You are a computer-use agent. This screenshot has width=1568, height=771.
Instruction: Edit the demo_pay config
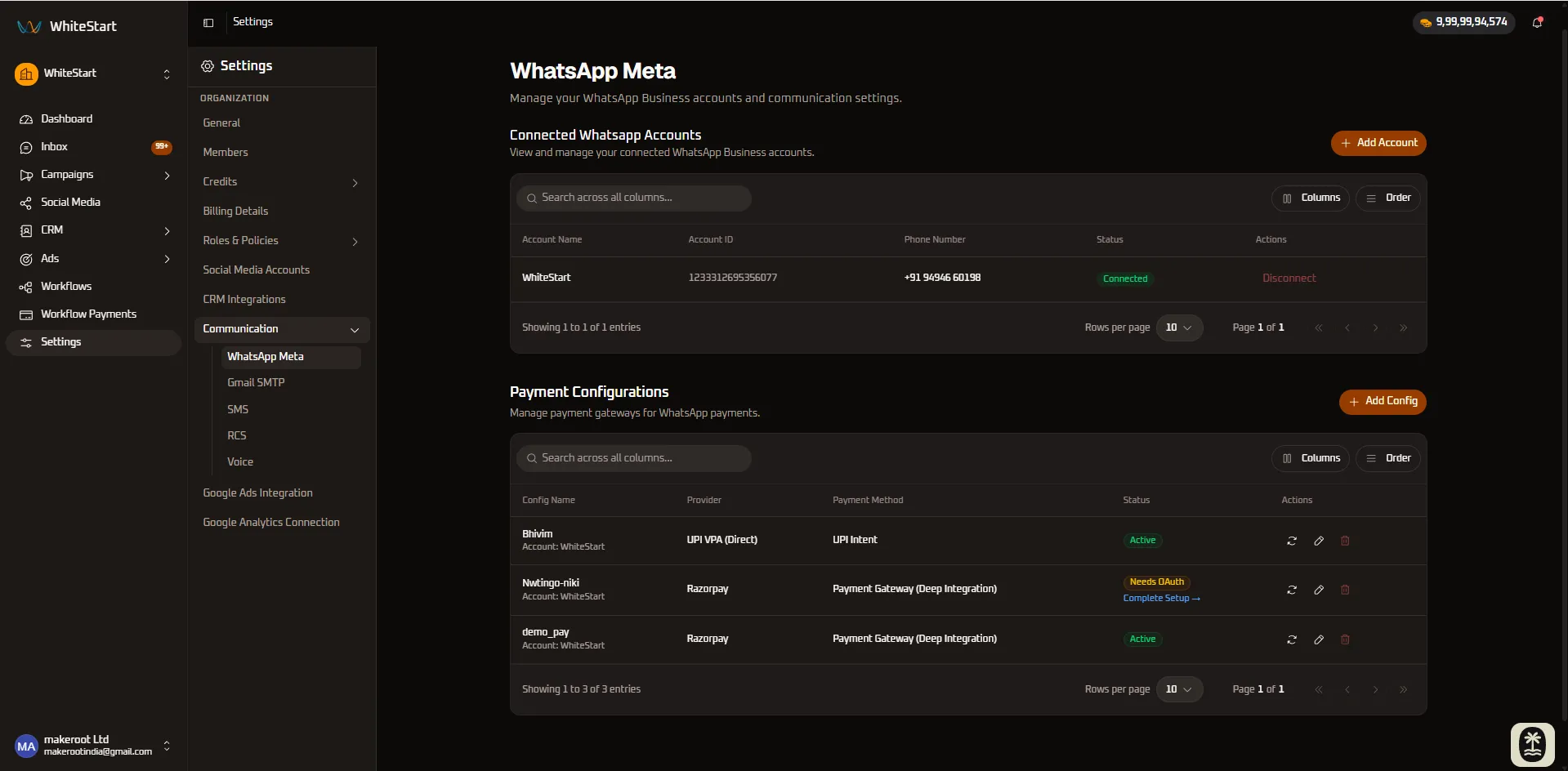pyautogui.click(x=1319, y=640)
